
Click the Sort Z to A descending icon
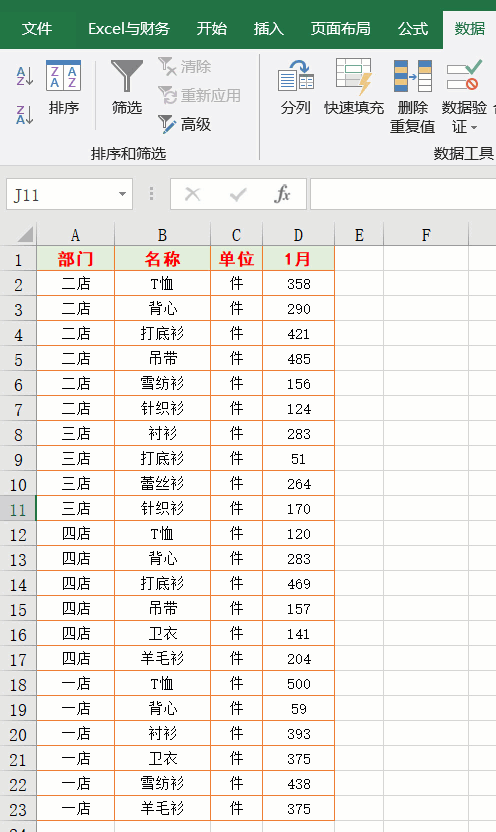point(24,115)
